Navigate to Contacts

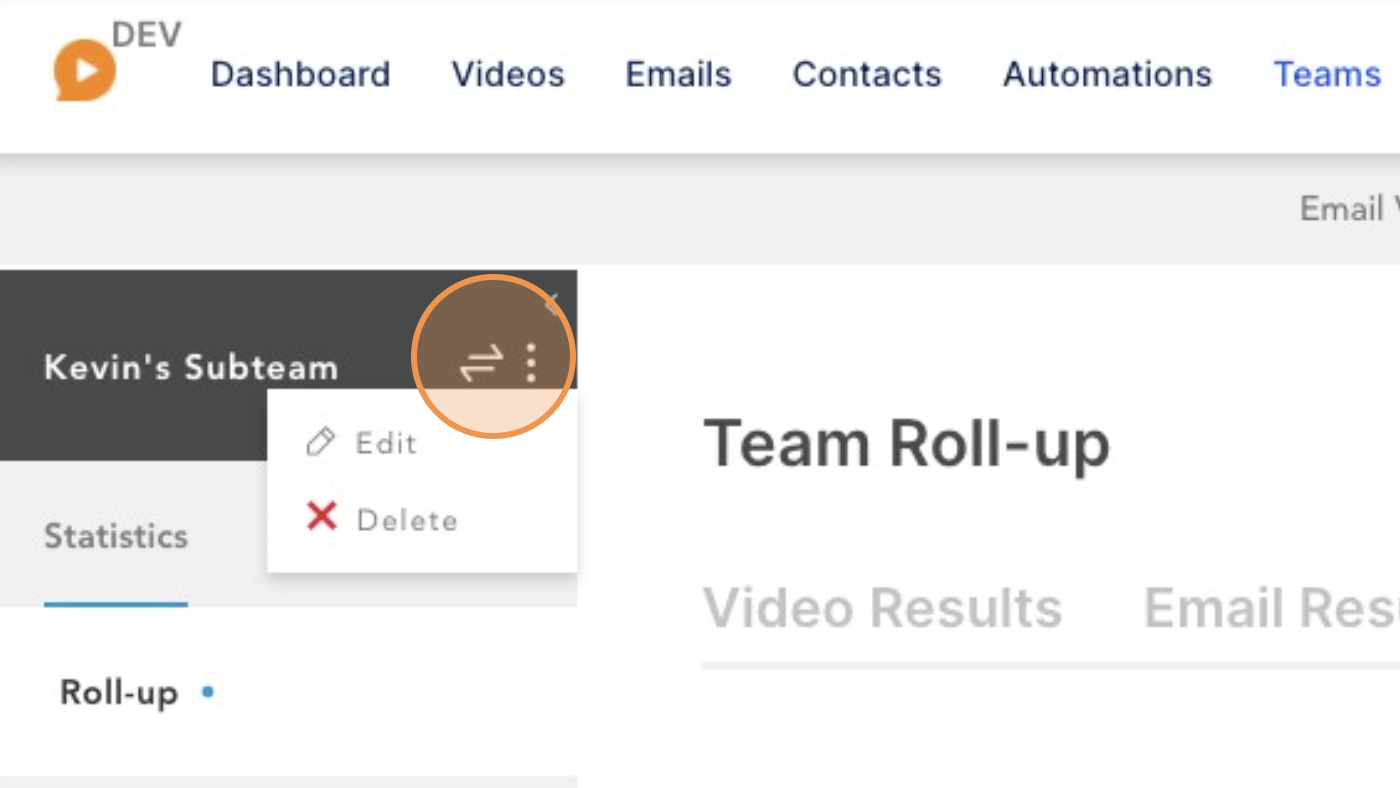[867, 74]
